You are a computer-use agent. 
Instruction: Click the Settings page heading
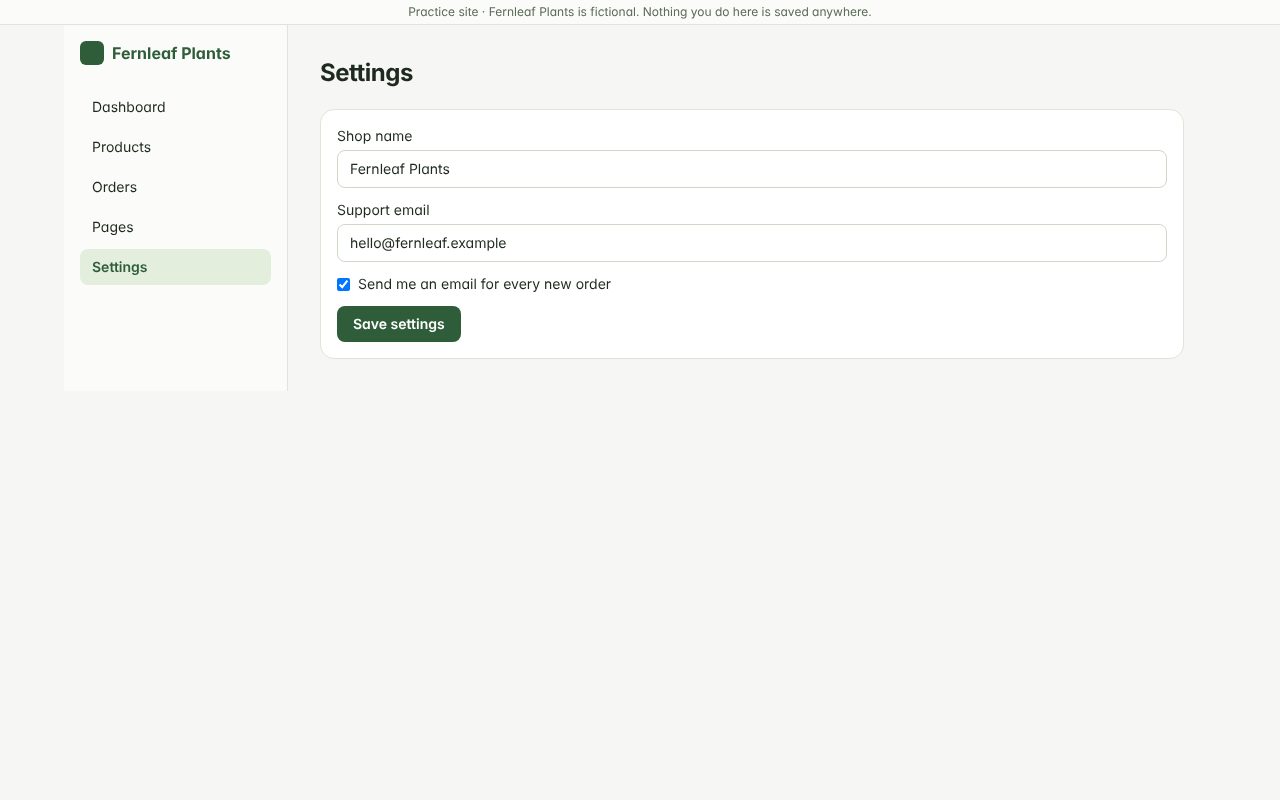[x=366, y=73]
